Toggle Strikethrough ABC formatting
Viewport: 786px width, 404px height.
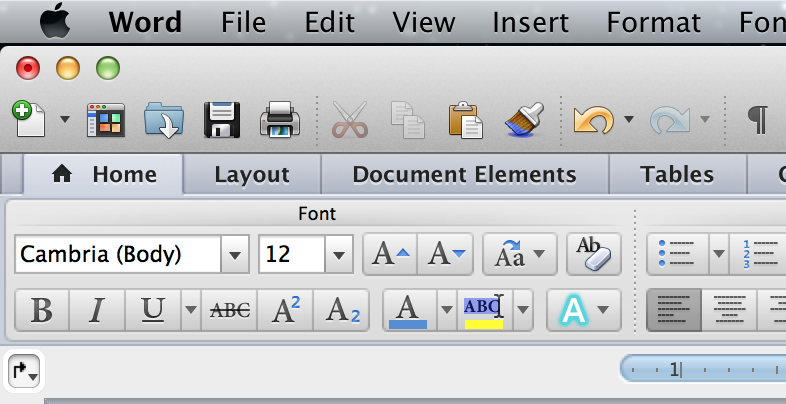229,310
